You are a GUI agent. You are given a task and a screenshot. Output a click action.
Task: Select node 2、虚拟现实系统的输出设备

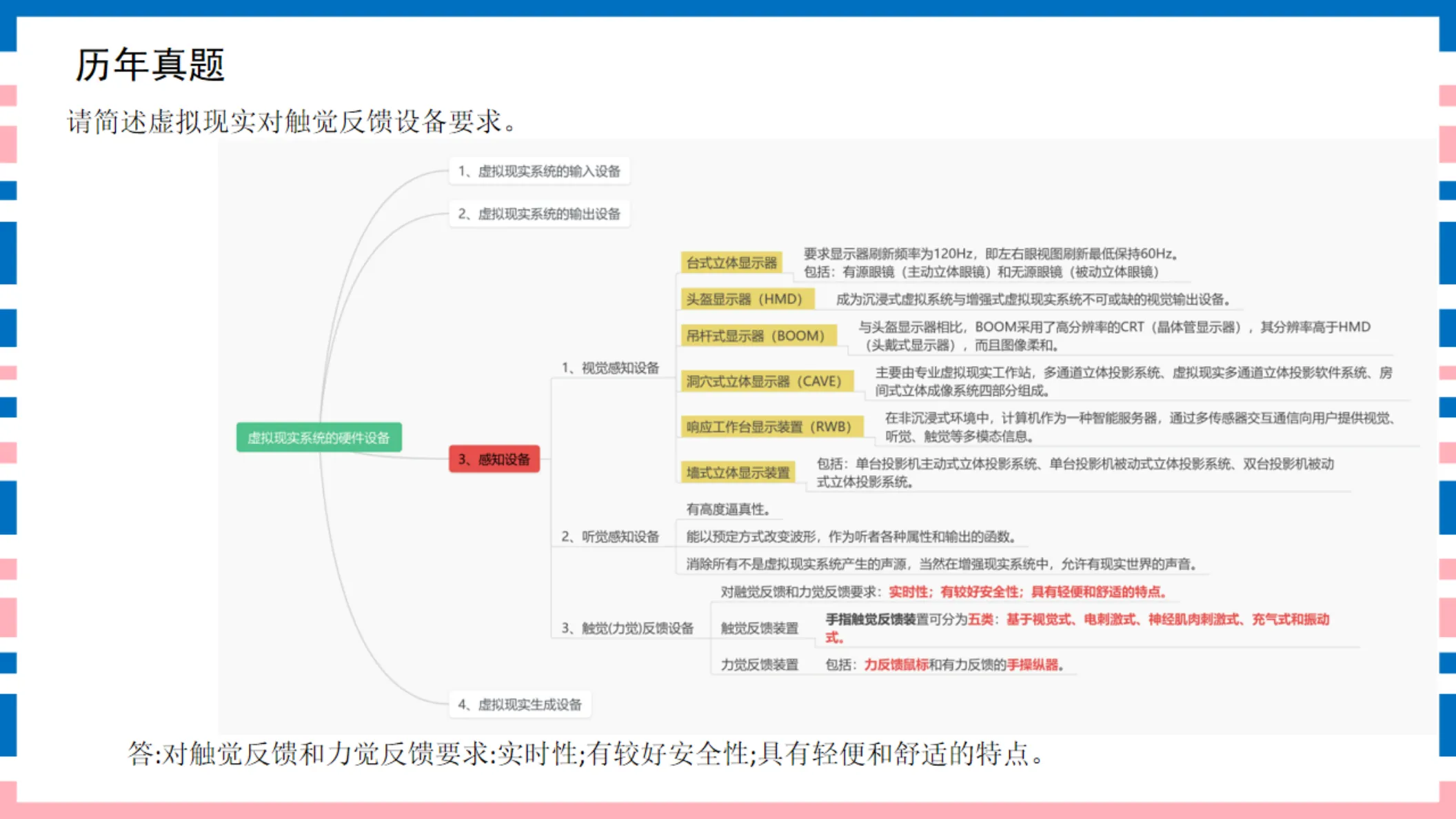click(539, 214)
